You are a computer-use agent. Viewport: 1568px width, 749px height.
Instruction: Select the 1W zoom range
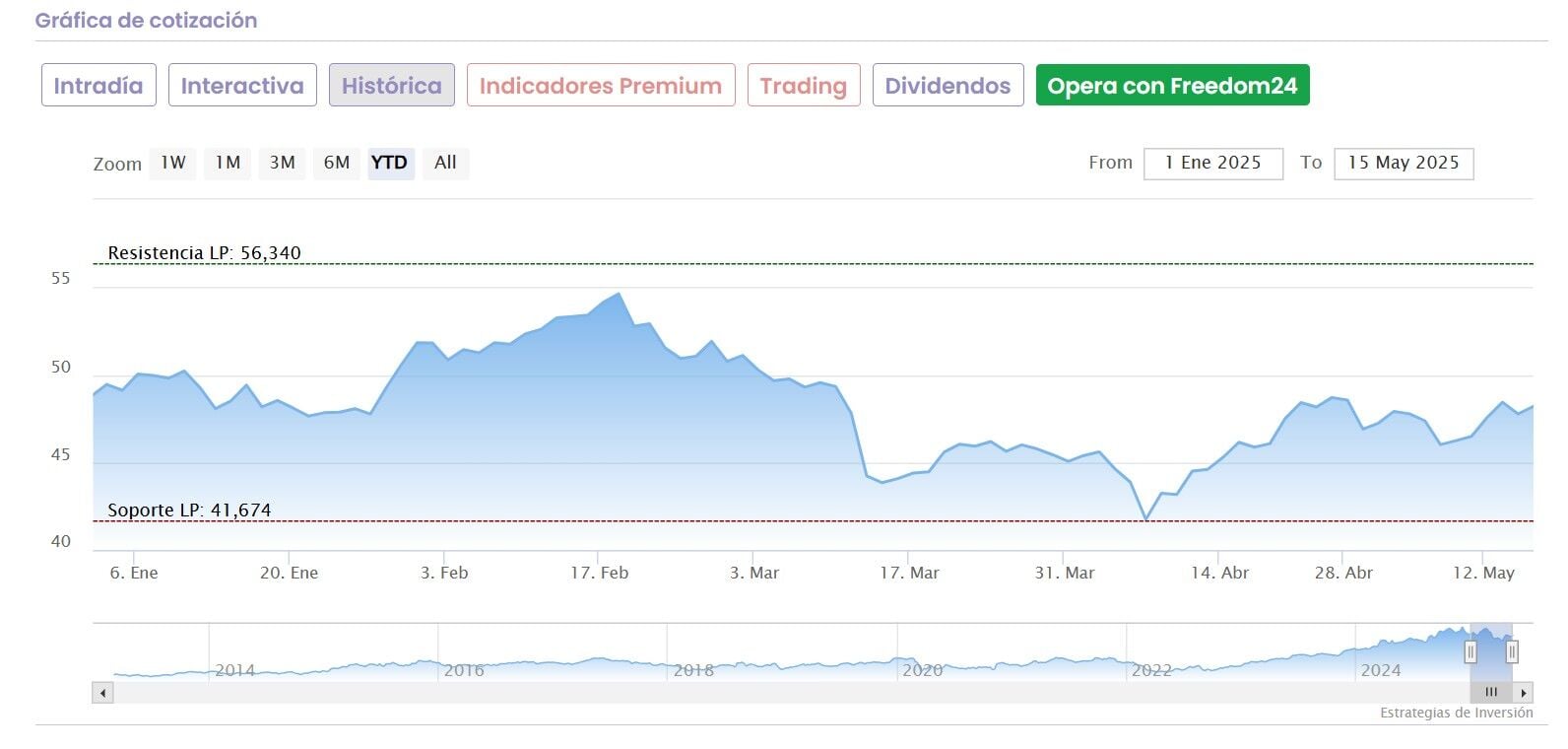(173, 163)
